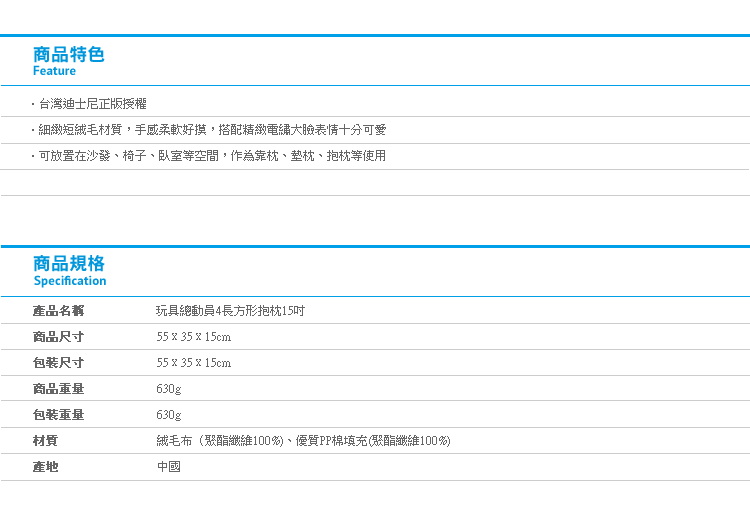
Task: Click the 包裝重量 row label
Action: tap(58, 415)
